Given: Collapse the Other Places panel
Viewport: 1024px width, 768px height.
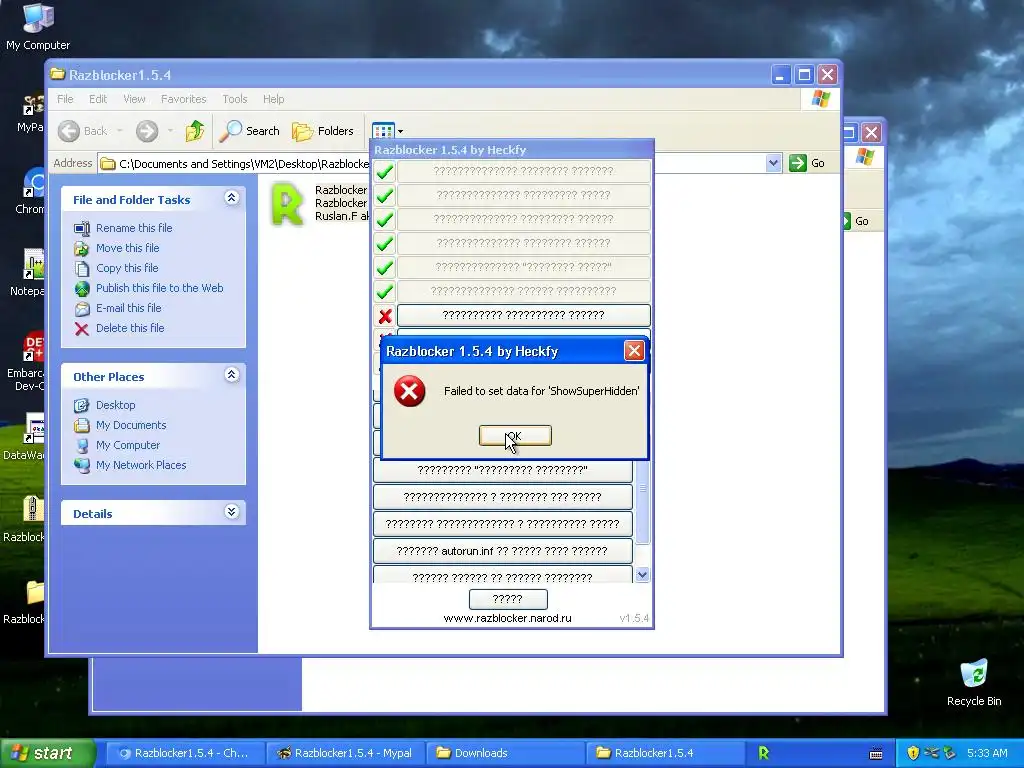Looking at the screenshot, I should [231, 375].
